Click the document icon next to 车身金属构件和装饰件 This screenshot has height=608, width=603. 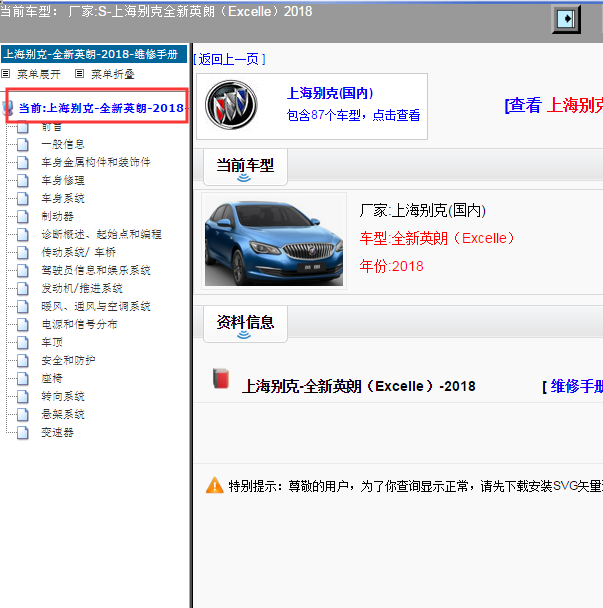pos(23,162)
